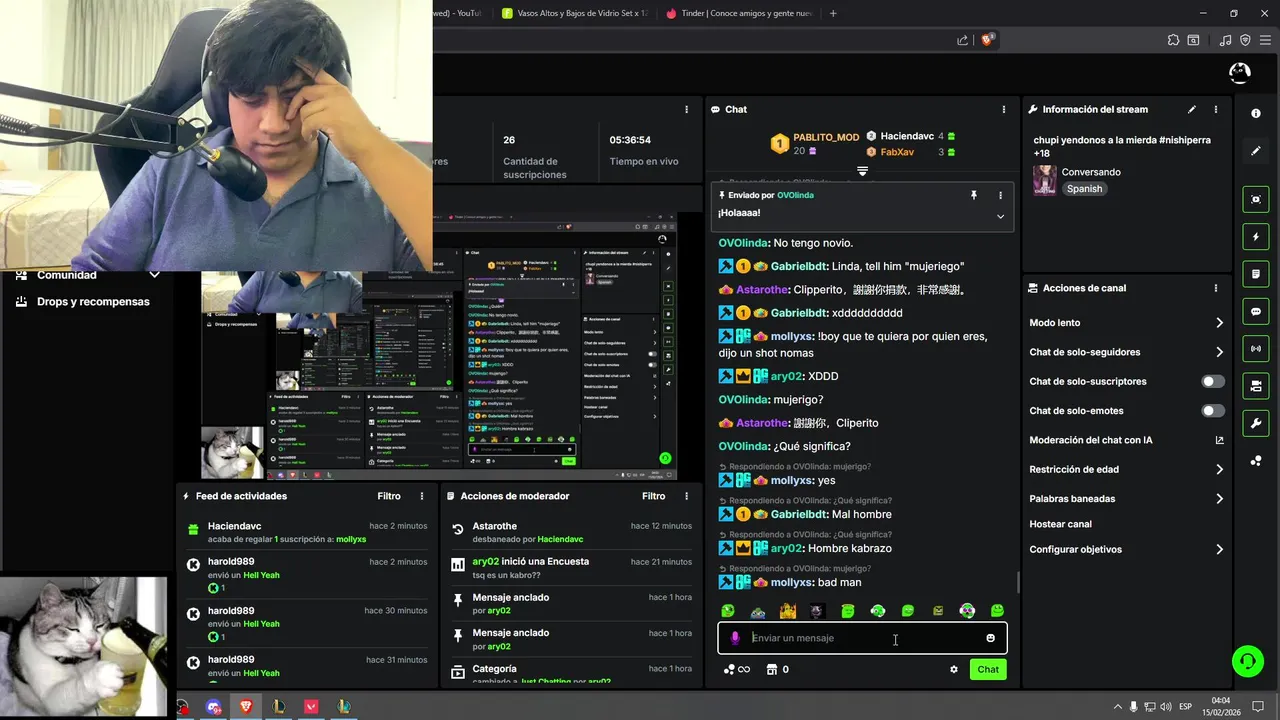Screen dimensions: 1280x720
Task: Click mollyxs username in bad man message
Action: tap(792, 582)
